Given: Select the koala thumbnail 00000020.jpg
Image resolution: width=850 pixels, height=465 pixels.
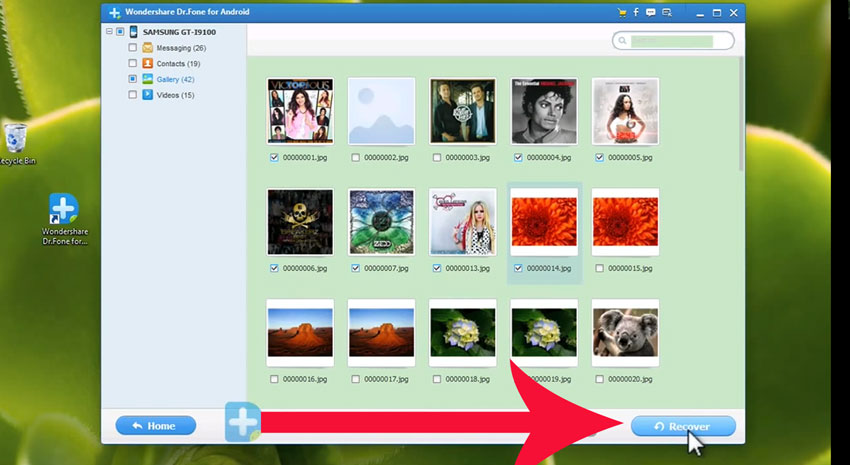Looking at the screenshot, I should coord(626,333).
